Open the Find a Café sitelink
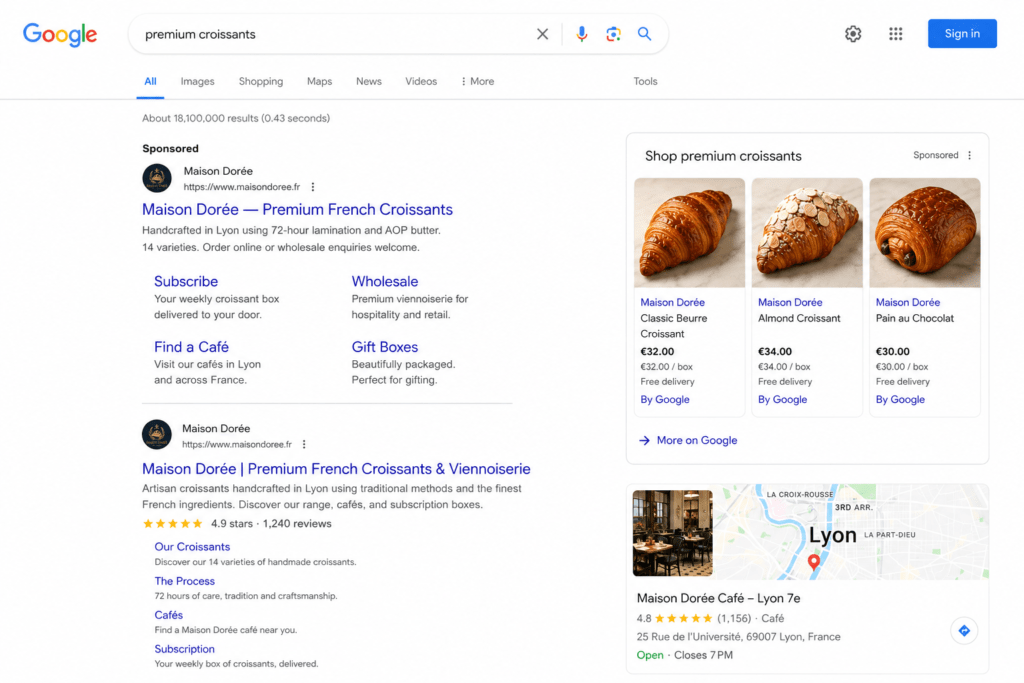 pyautogui.click(x=191, y=347)
